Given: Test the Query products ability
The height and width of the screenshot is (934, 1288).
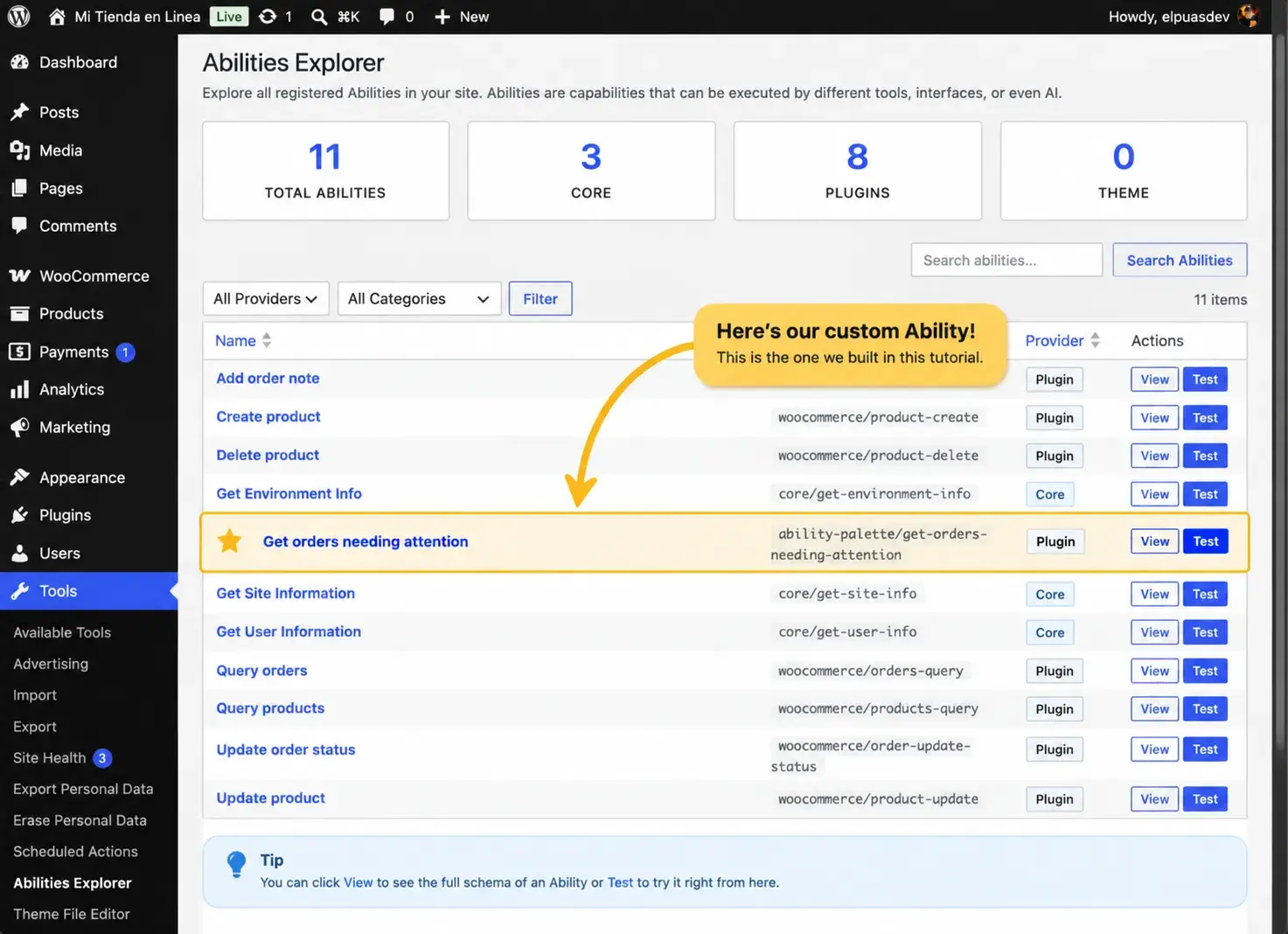Looking at the screenshot, I should tap(1205, 709).
